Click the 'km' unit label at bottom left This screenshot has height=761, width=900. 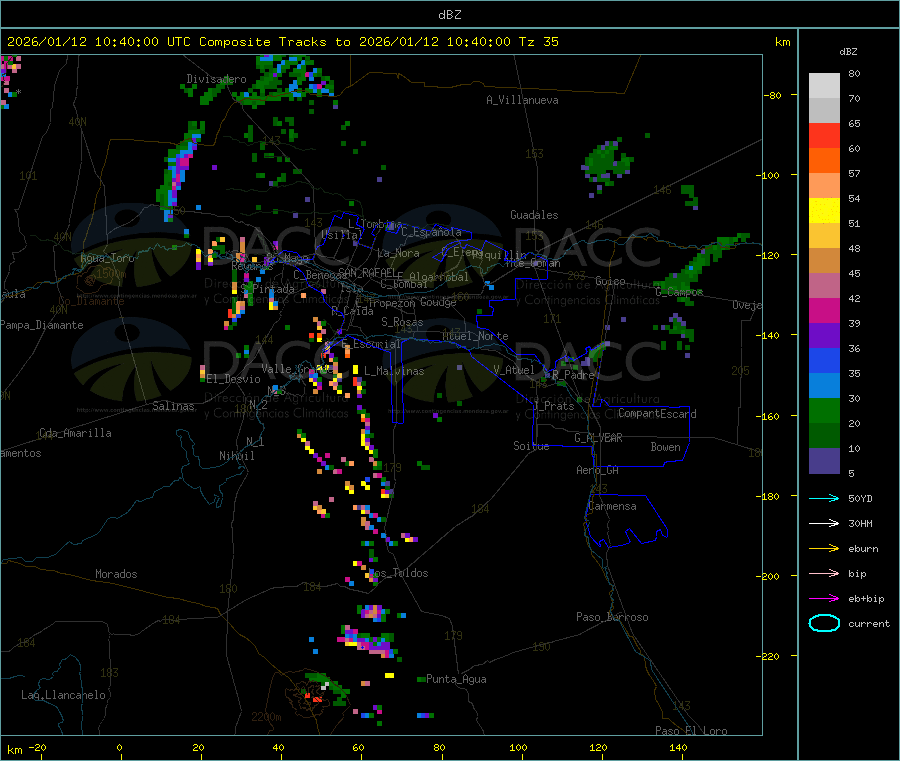14,750
